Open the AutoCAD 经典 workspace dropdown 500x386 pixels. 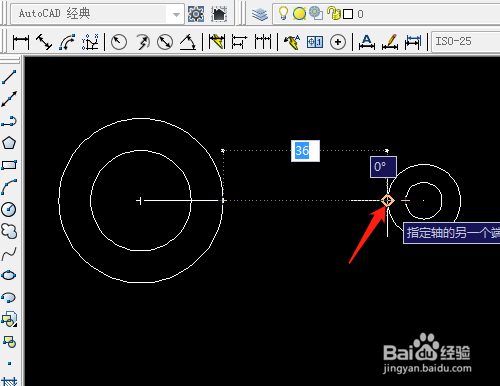tap(97, 14)
